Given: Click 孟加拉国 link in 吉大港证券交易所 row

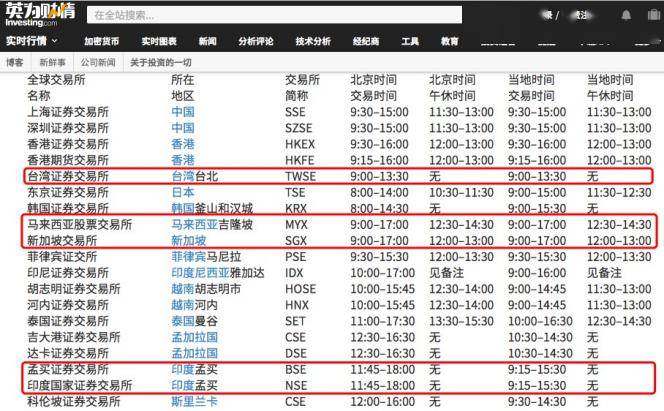Looking at the screenshot, I should point(195,337).
